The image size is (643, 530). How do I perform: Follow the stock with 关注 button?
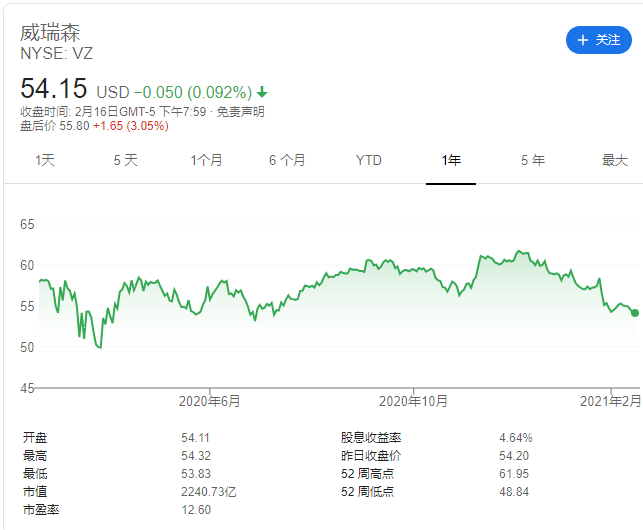(x=599, y=40)
